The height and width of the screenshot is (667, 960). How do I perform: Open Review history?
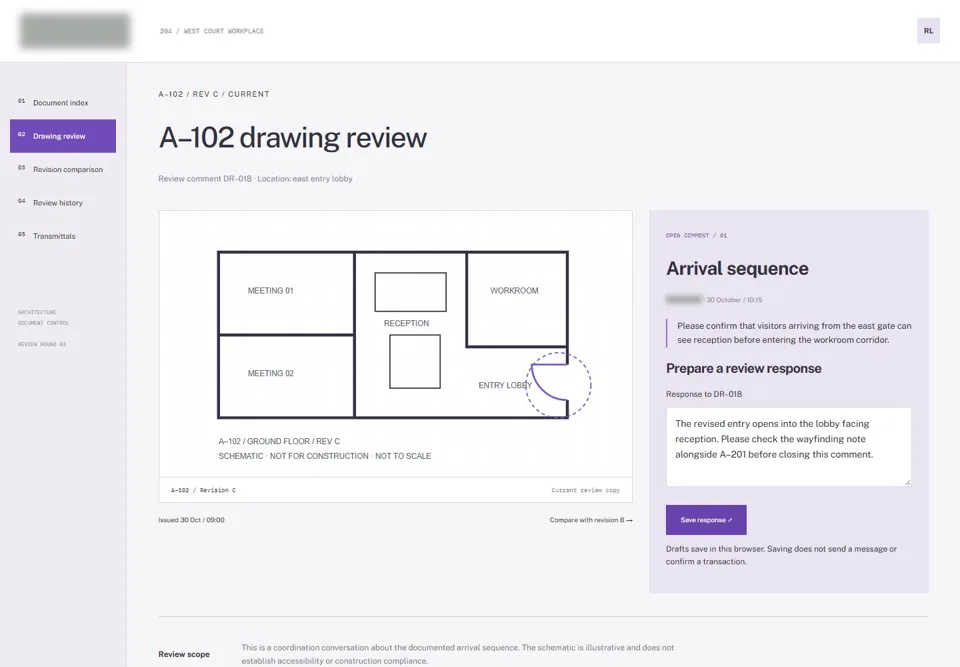(x=62, y=203)
